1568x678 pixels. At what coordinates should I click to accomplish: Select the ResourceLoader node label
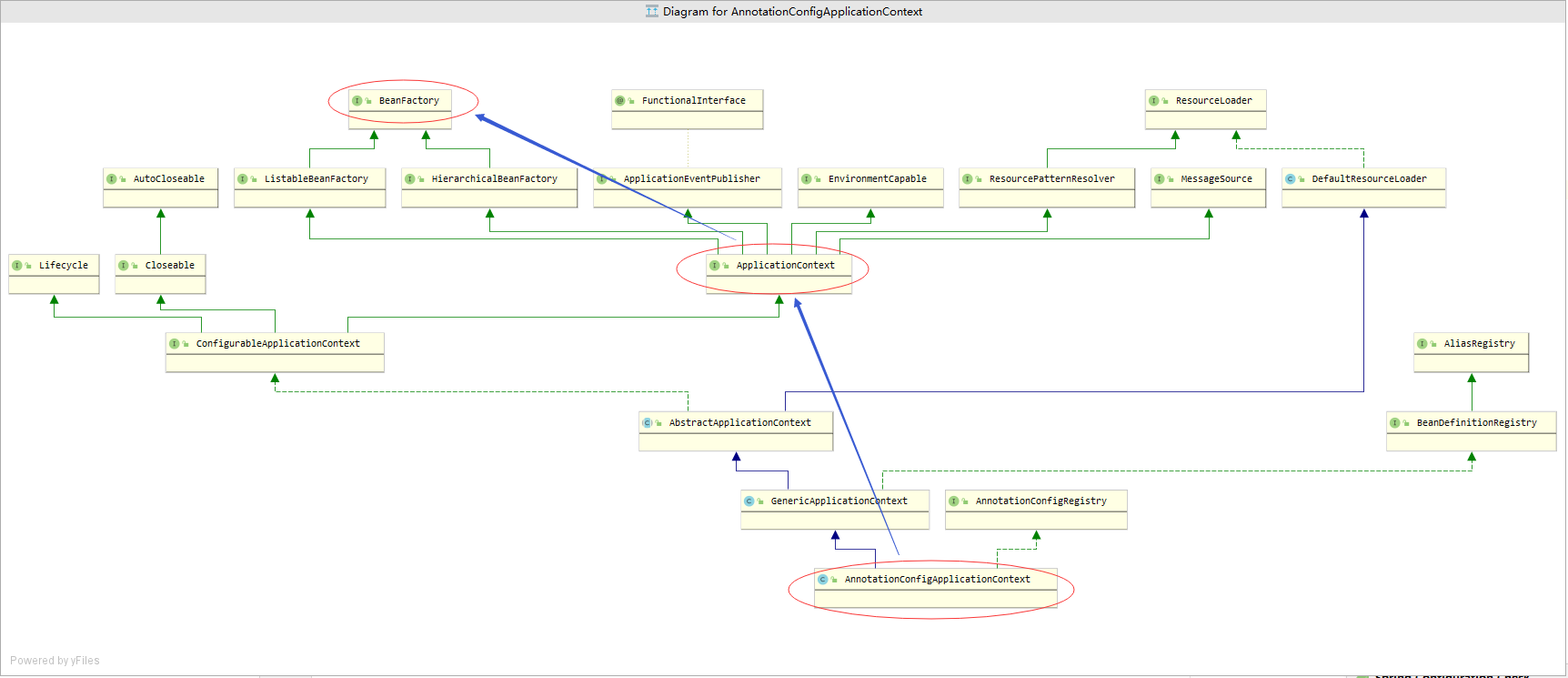[1214, 101]
